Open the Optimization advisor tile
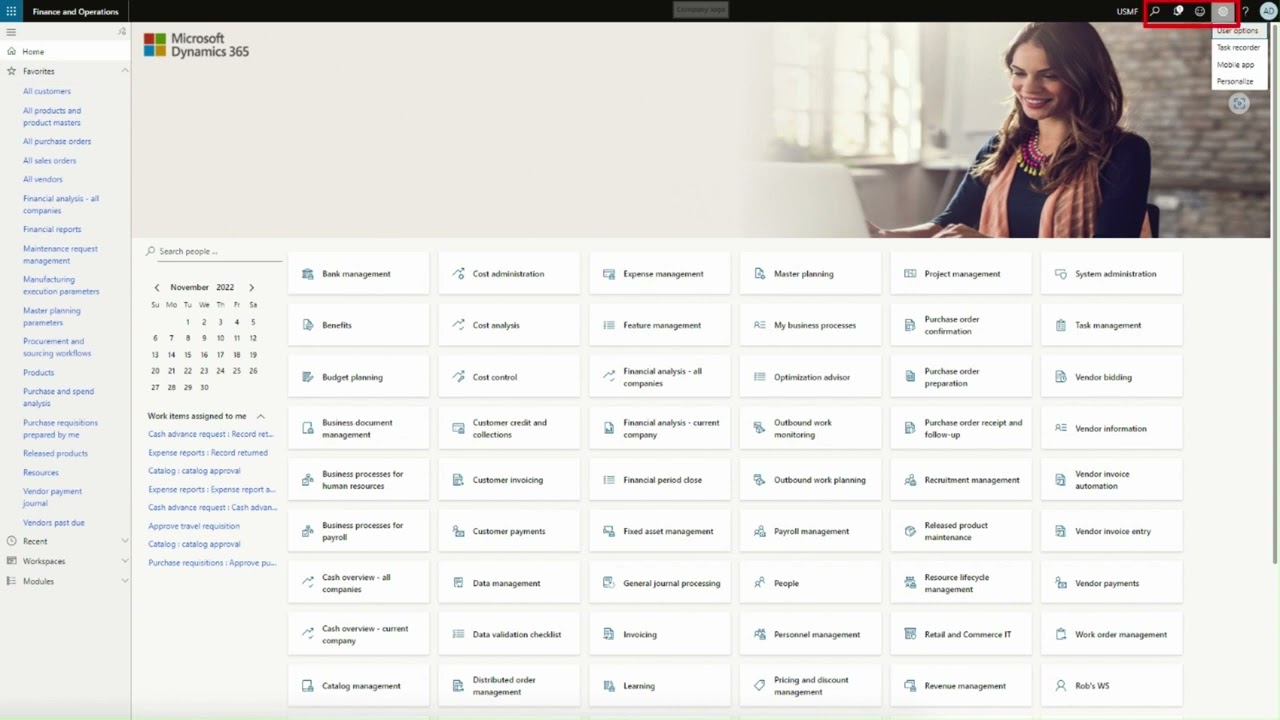 click(810, 377)
